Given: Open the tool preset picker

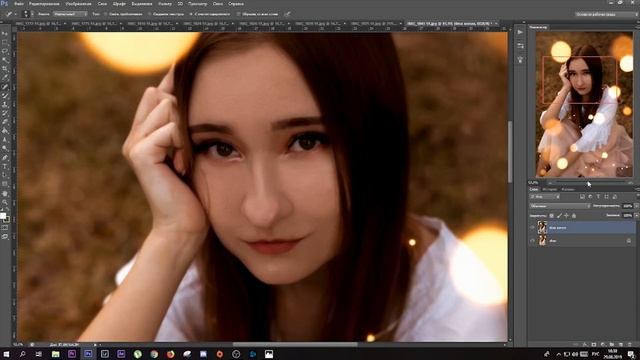Looking at the screenshot, I should coord(11,14).
